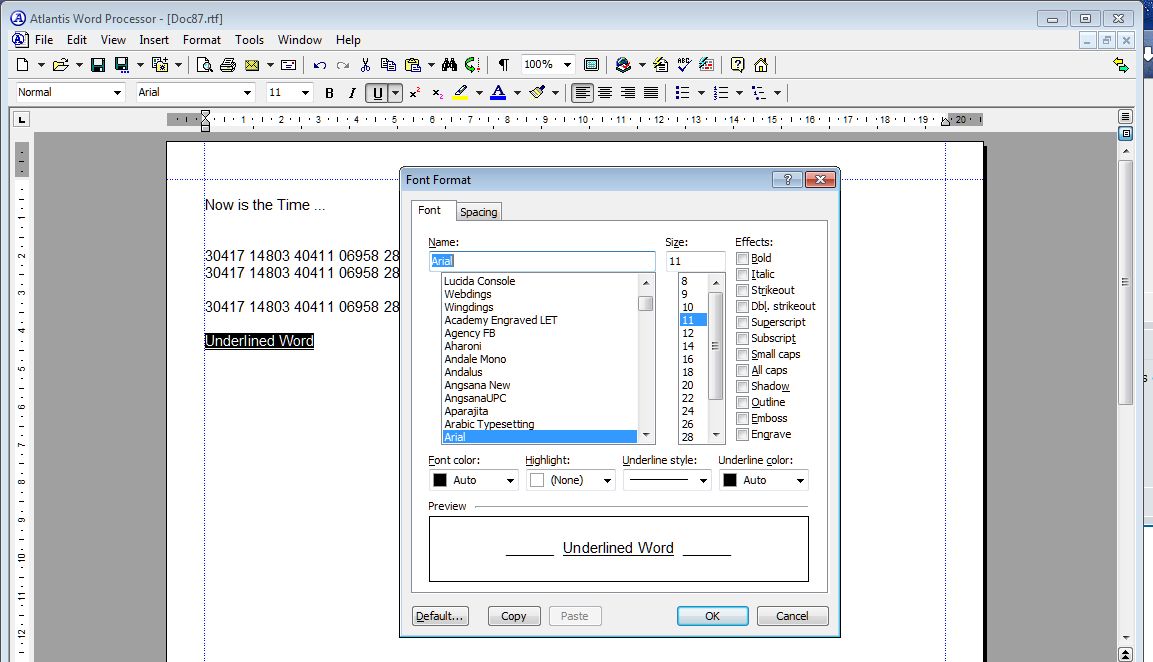Click the Italic formatting icon

(352, 93)
